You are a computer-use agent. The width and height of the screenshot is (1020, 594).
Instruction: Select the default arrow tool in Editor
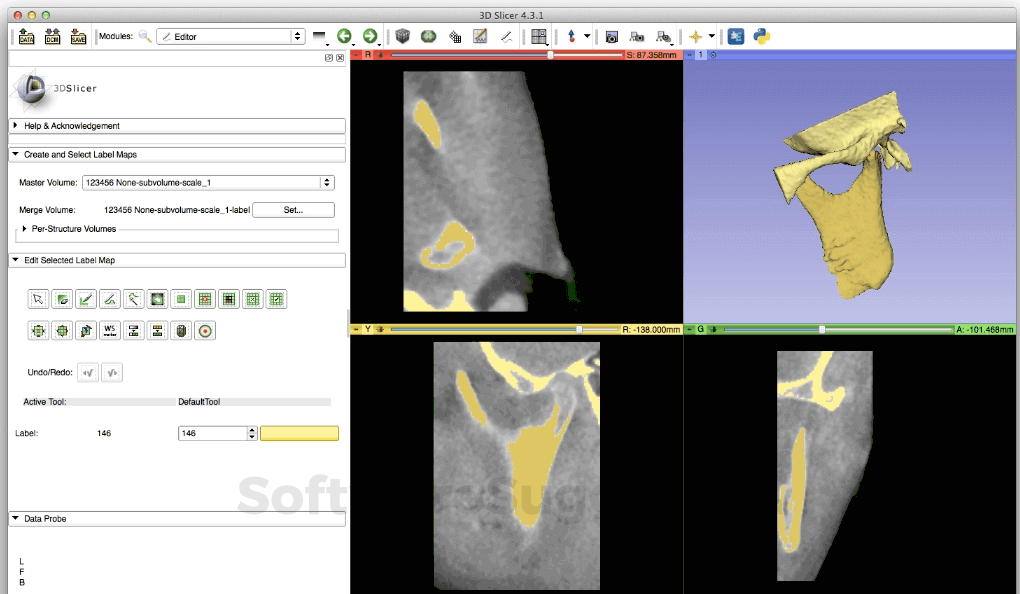pyautogui.click(x=38, y=298)
